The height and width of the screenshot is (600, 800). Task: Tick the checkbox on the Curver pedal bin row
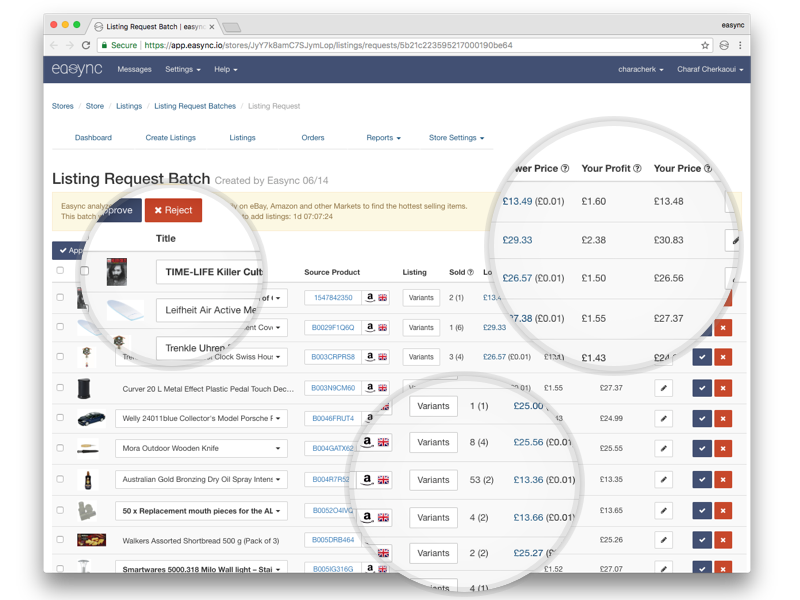coord(60,388)
